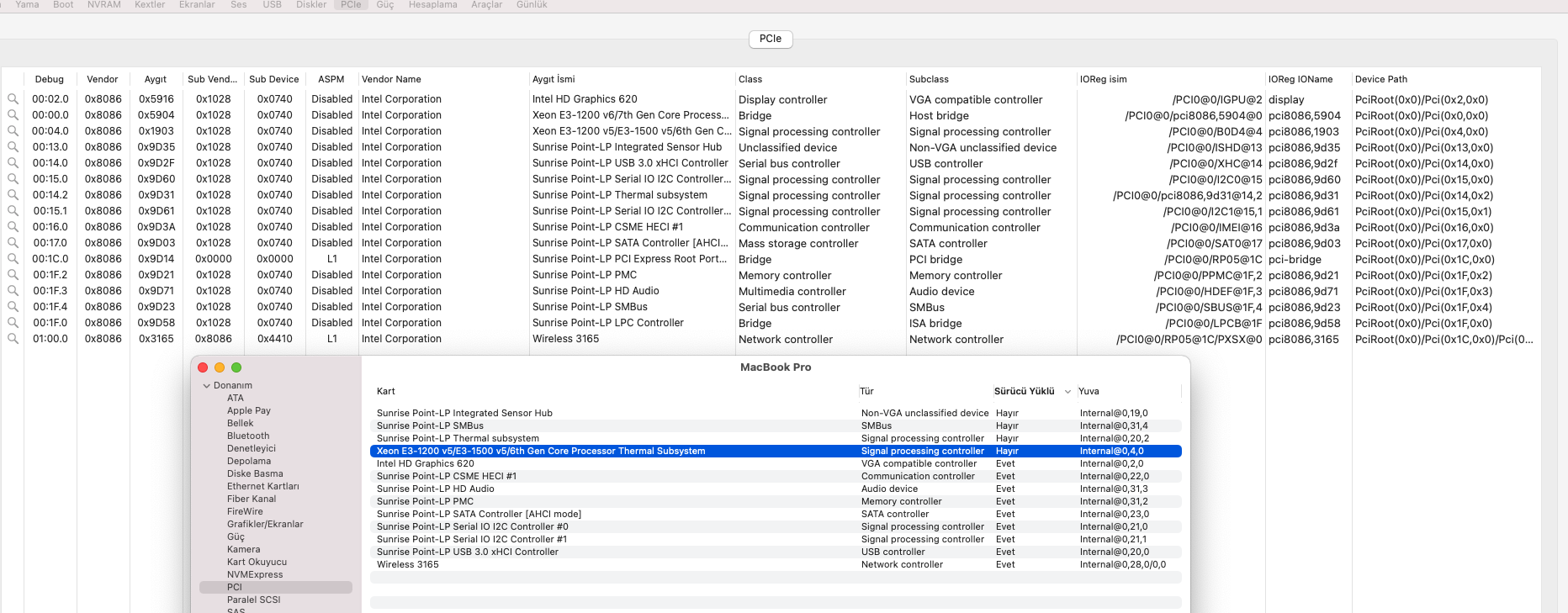Select Grafikler/Ekranlar in the sidebar
The image size is (1568, 613).
pos(265,525)
